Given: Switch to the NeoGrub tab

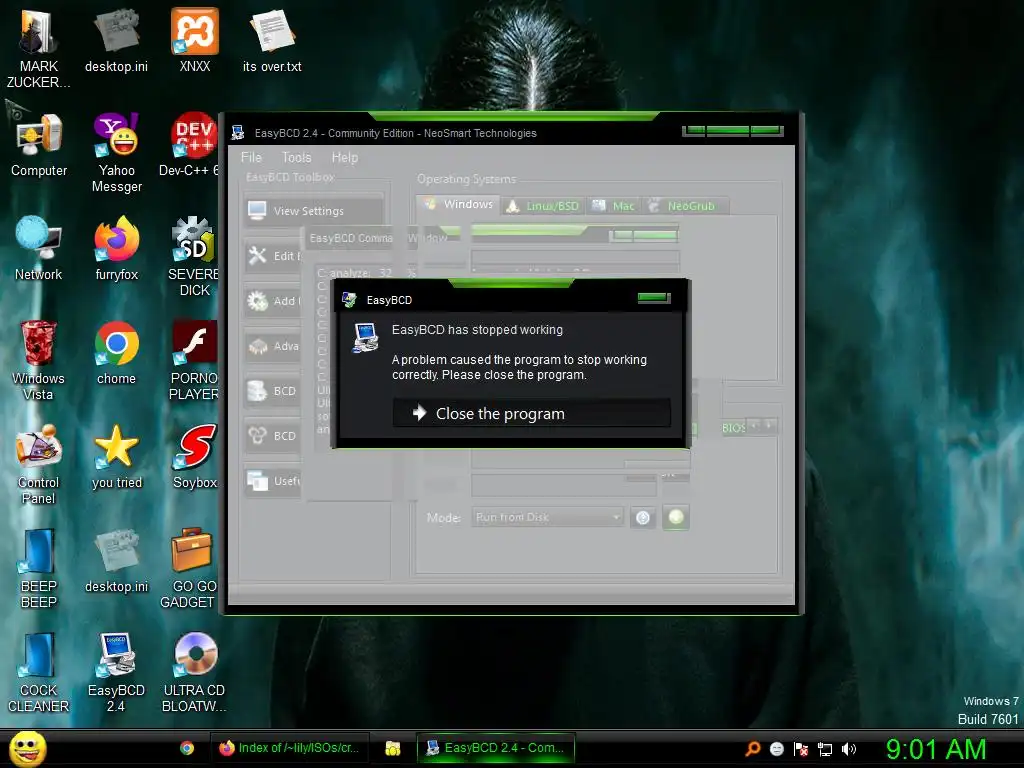Looking at the screenshot, I should 683,206.
